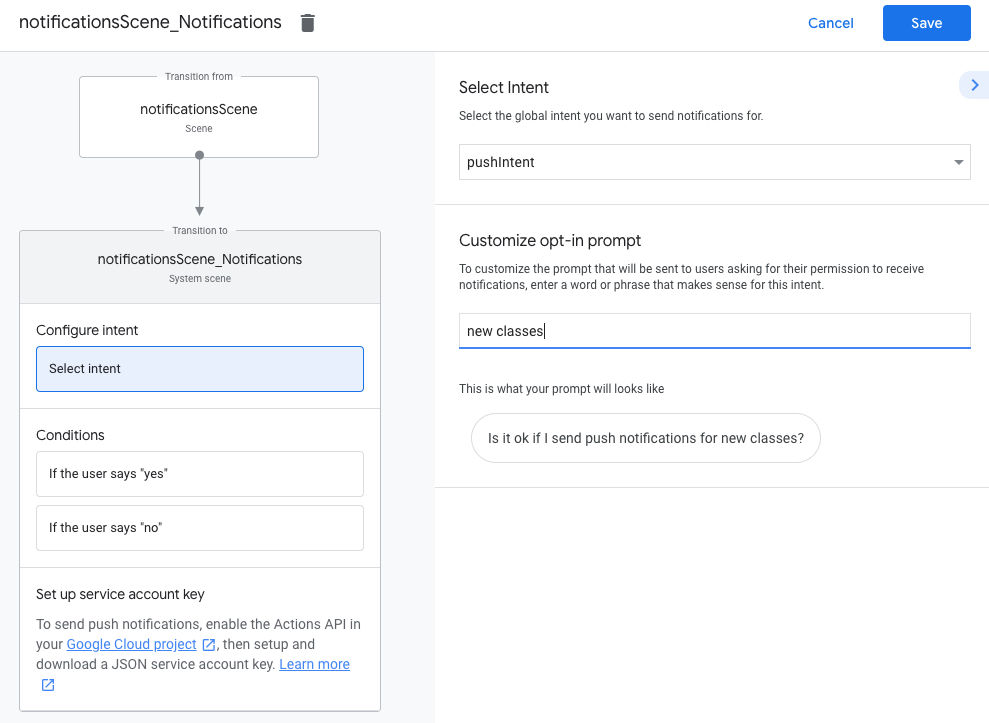
Task: Click the push notification prompt preview bubble
Action: [645, 438]
